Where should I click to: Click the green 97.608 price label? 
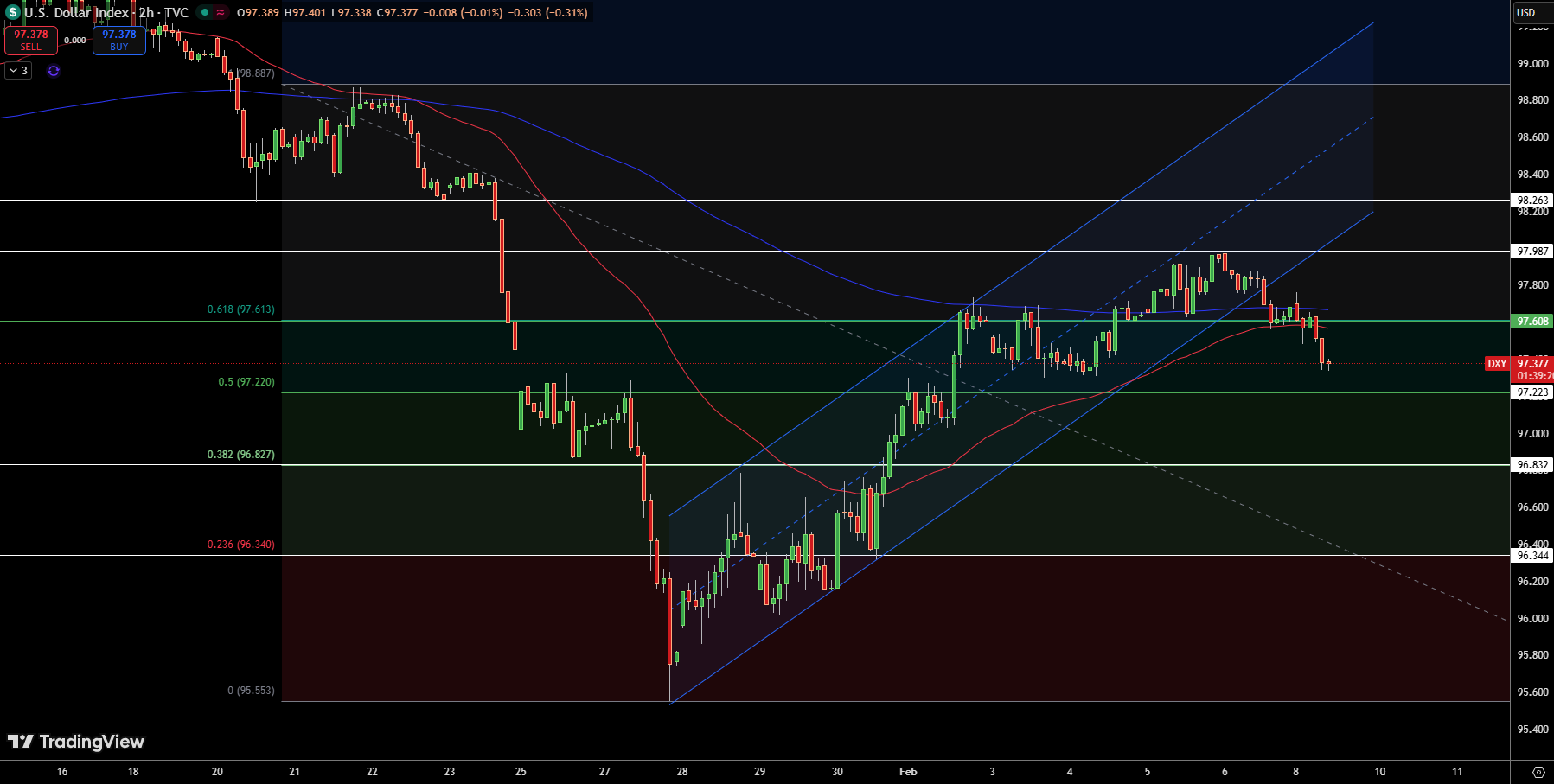(1533, 321)
